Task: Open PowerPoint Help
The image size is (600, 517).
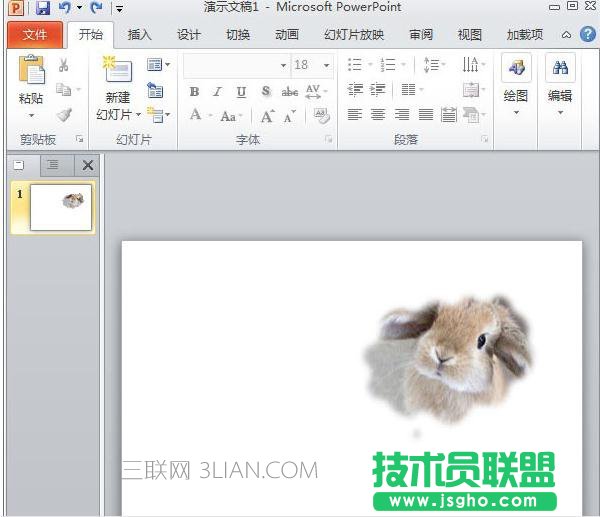Action: click(588, 34)
